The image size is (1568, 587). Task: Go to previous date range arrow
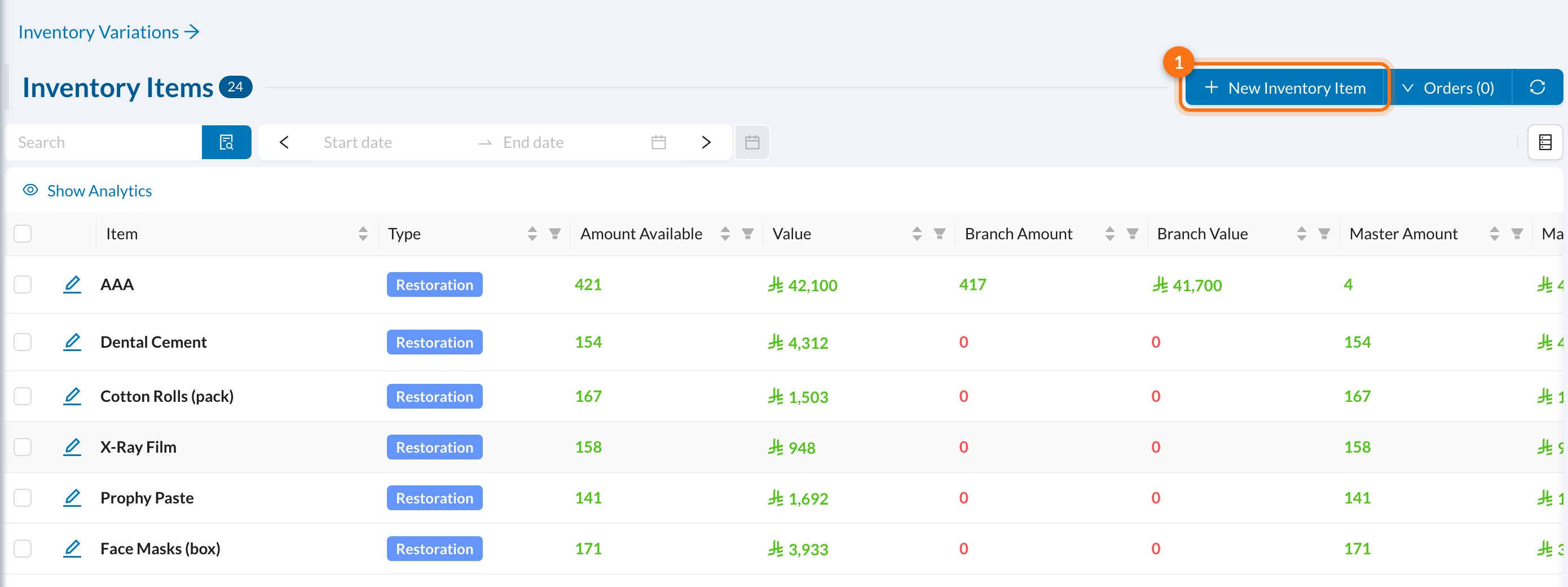pos(284,142)
